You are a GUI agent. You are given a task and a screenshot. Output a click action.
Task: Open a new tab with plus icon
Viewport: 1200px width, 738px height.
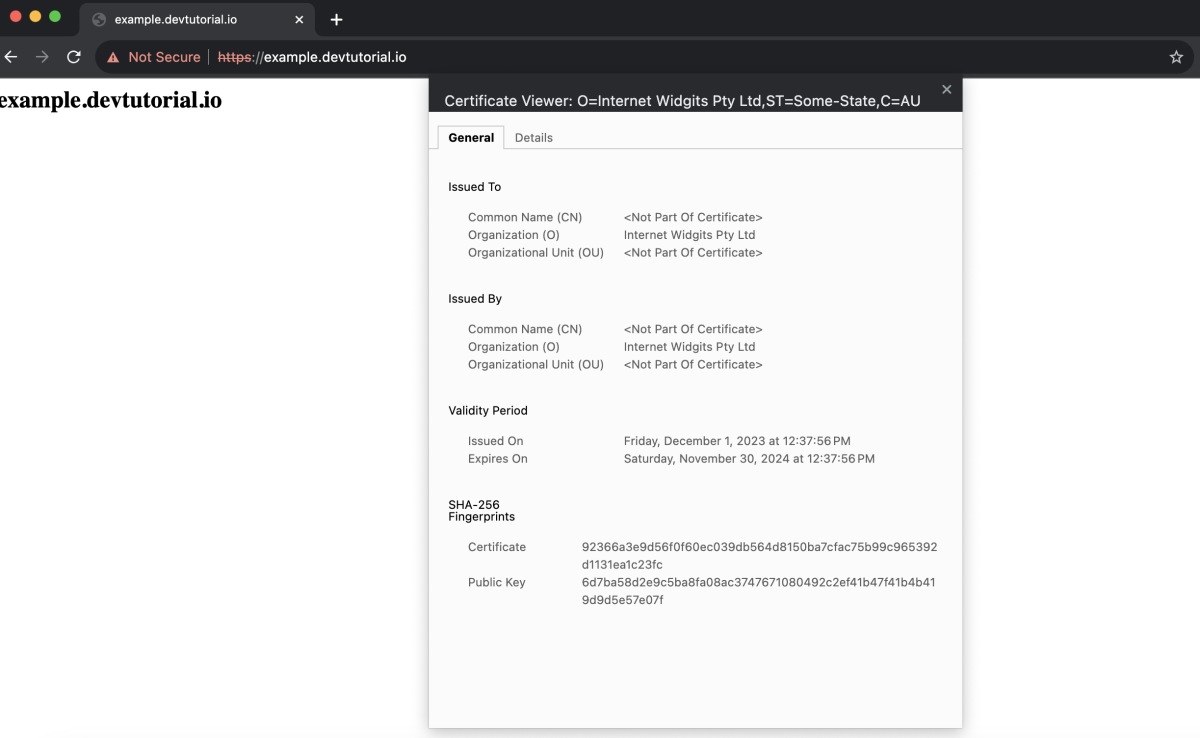pyautogui.click(x=336, y=19)
